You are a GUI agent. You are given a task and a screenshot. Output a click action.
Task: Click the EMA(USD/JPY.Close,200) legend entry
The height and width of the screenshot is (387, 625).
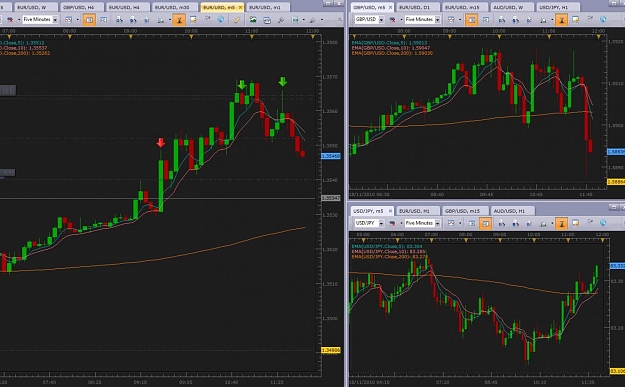point(390,257)
